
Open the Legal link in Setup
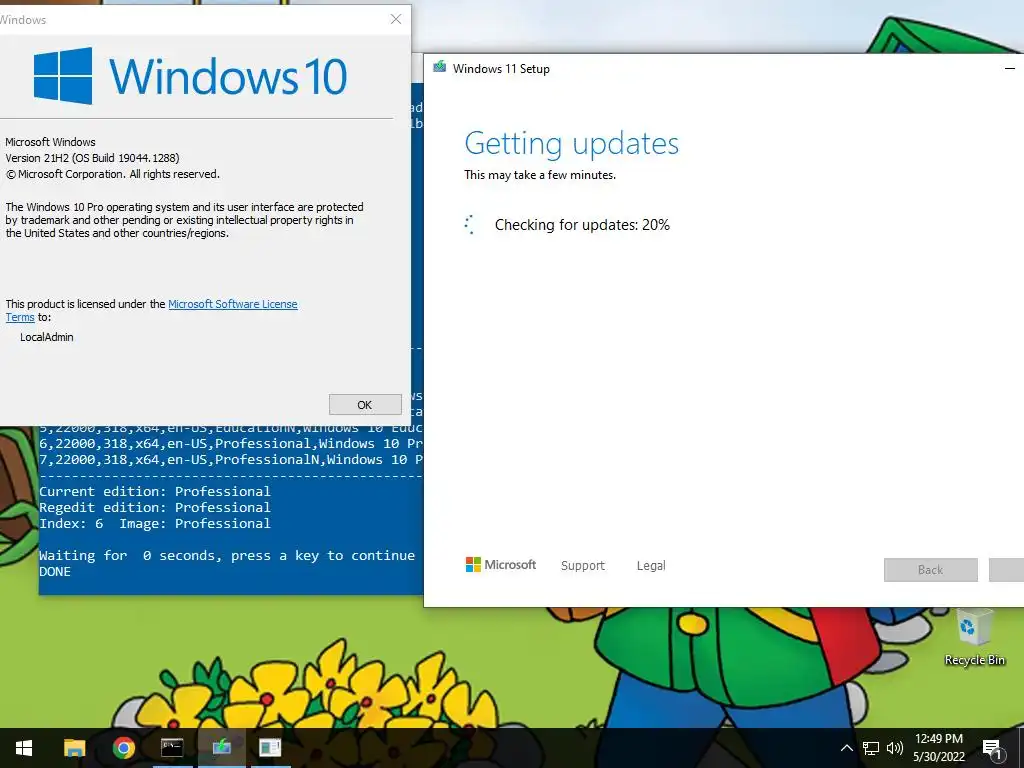651,566
